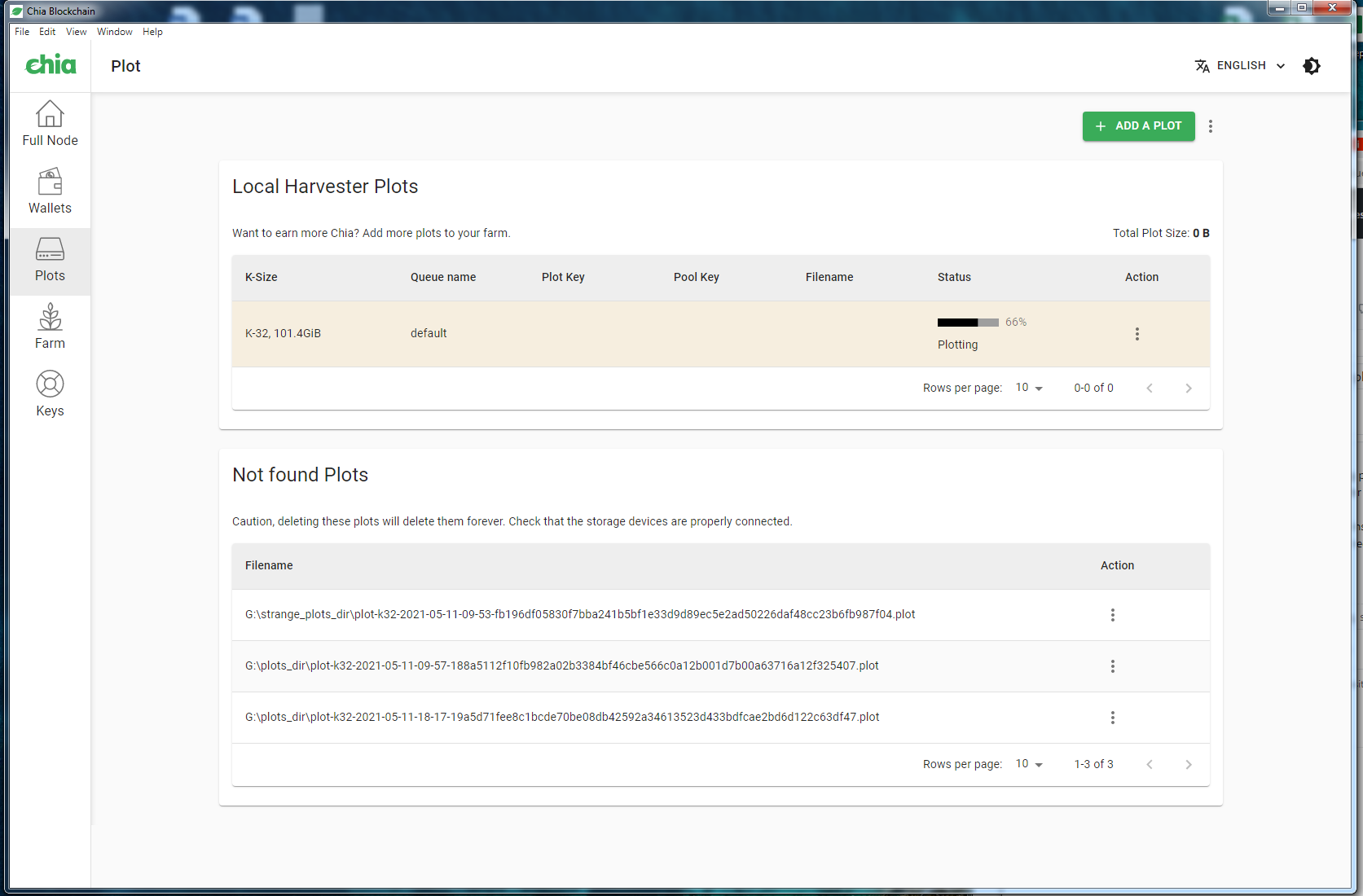Viewport: 1363px width, 896px height.
Task: Open actions for the plot ending in f325407
Action: [x=1113, y=666]
